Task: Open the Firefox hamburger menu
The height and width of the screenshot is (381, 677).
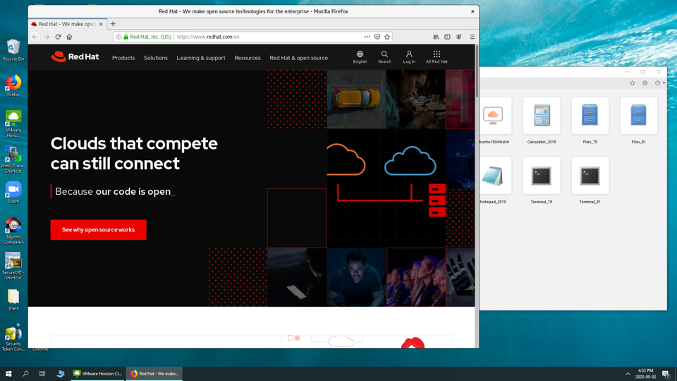Action: pos(472,37)
